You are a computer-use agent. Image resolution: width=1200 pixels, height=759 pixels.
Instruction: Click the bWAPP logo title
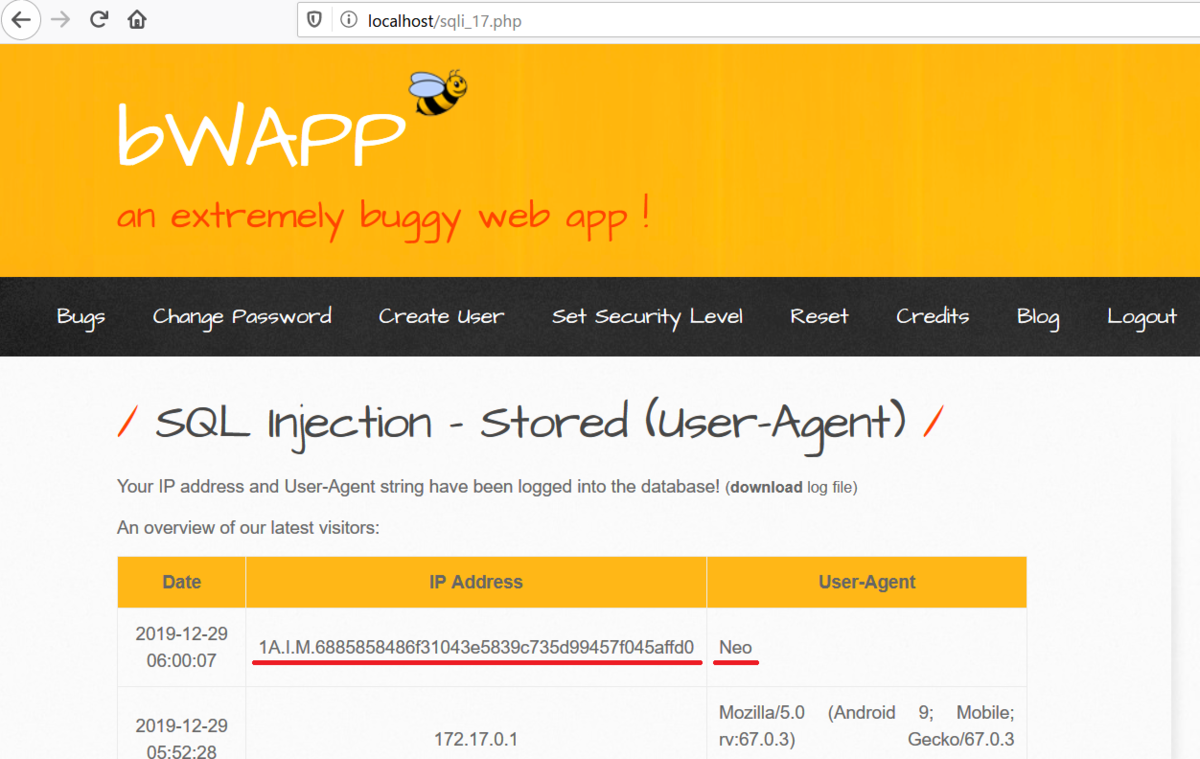tap(261, 135)
